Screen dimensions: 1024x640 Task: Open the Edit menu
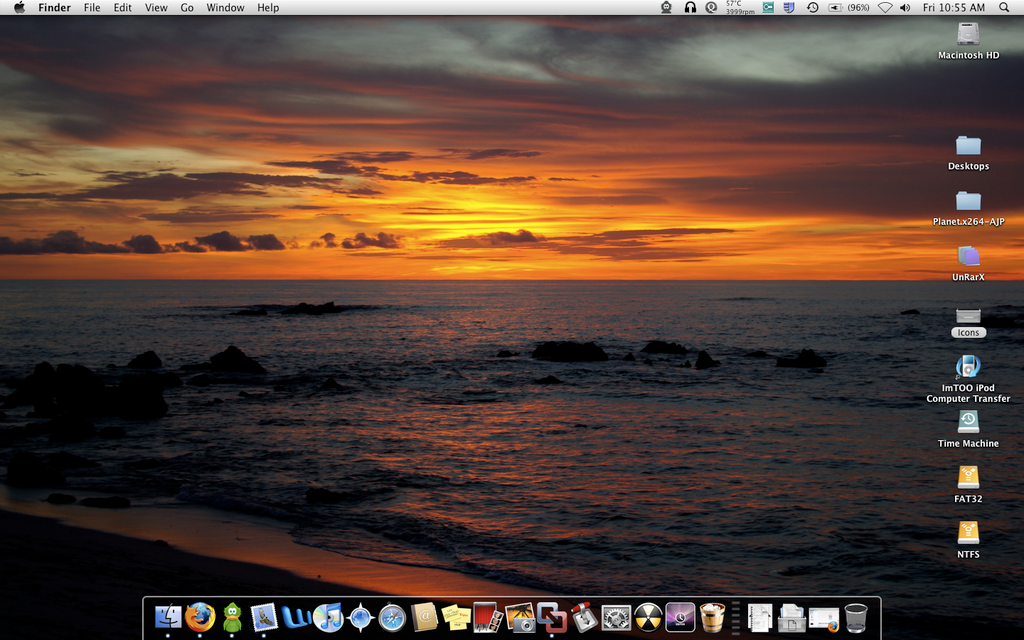[123, 8]
